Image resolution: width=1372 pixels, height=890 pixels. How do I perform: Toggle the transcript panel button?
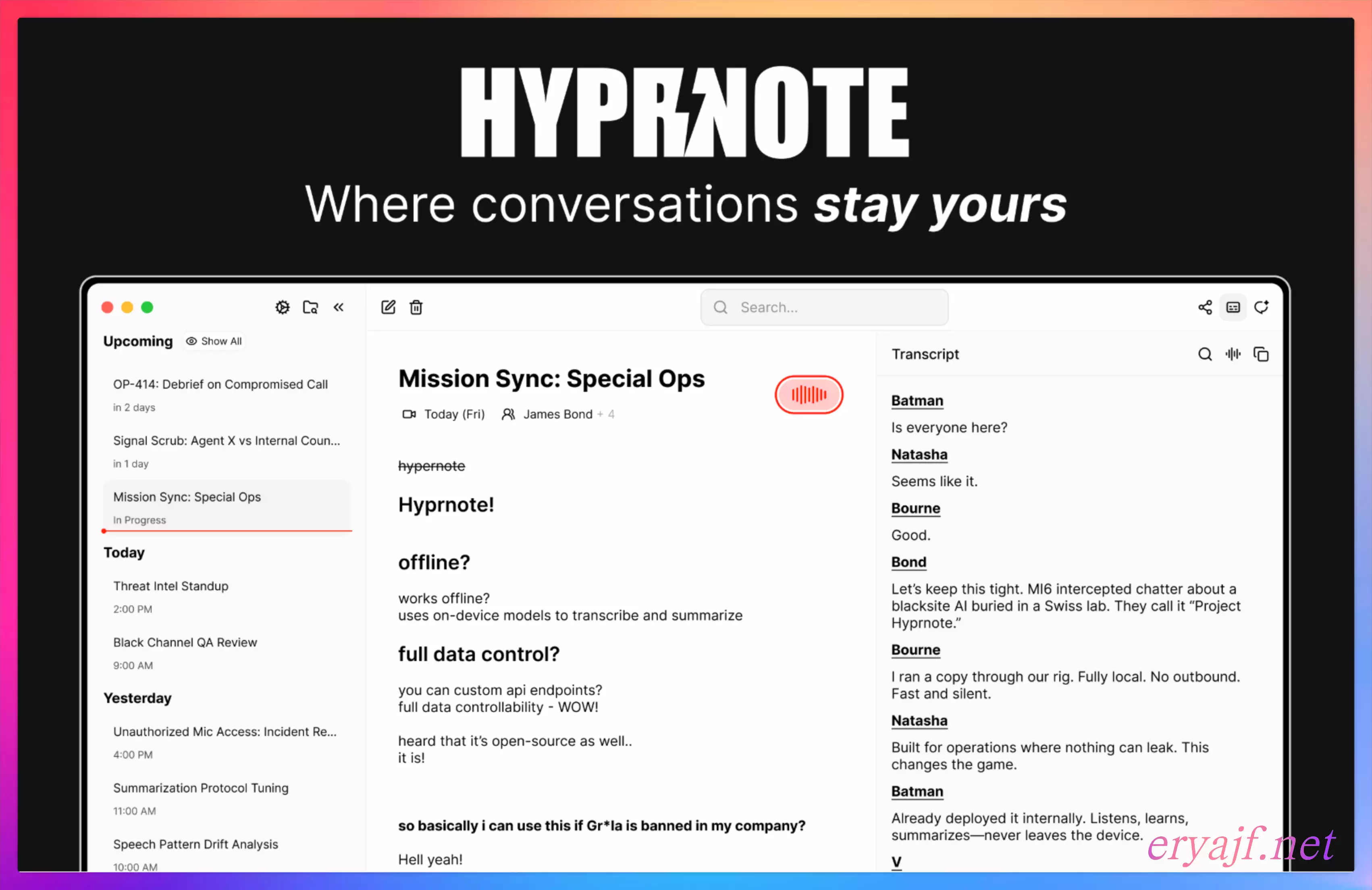pos(1233,307)
